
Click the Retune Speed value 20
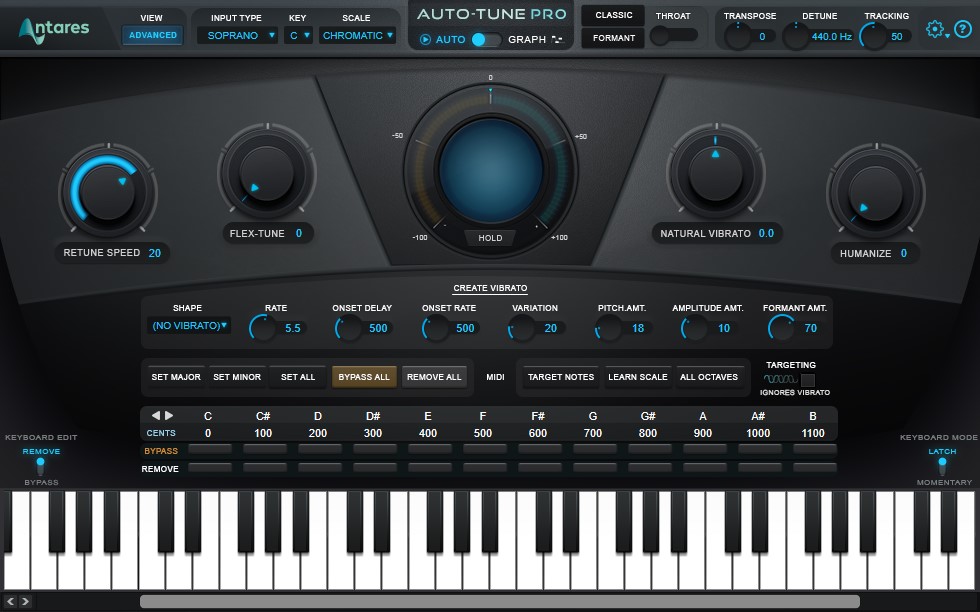pyautogui.click(x=154, y=253)
